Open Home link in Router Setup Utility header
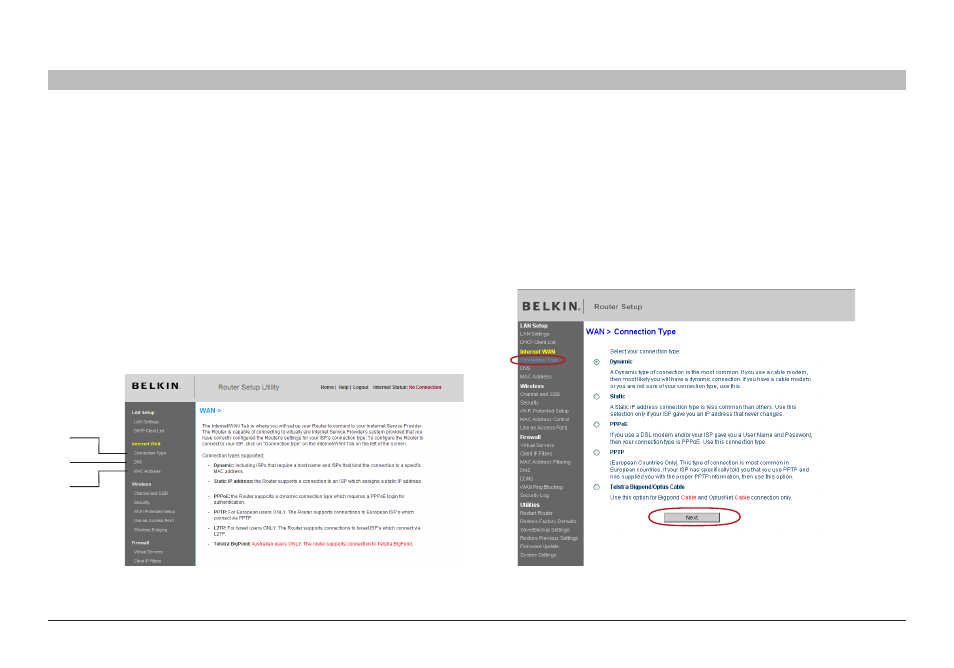The width and height of the screenshot is (954, 668). coord(327,388)
